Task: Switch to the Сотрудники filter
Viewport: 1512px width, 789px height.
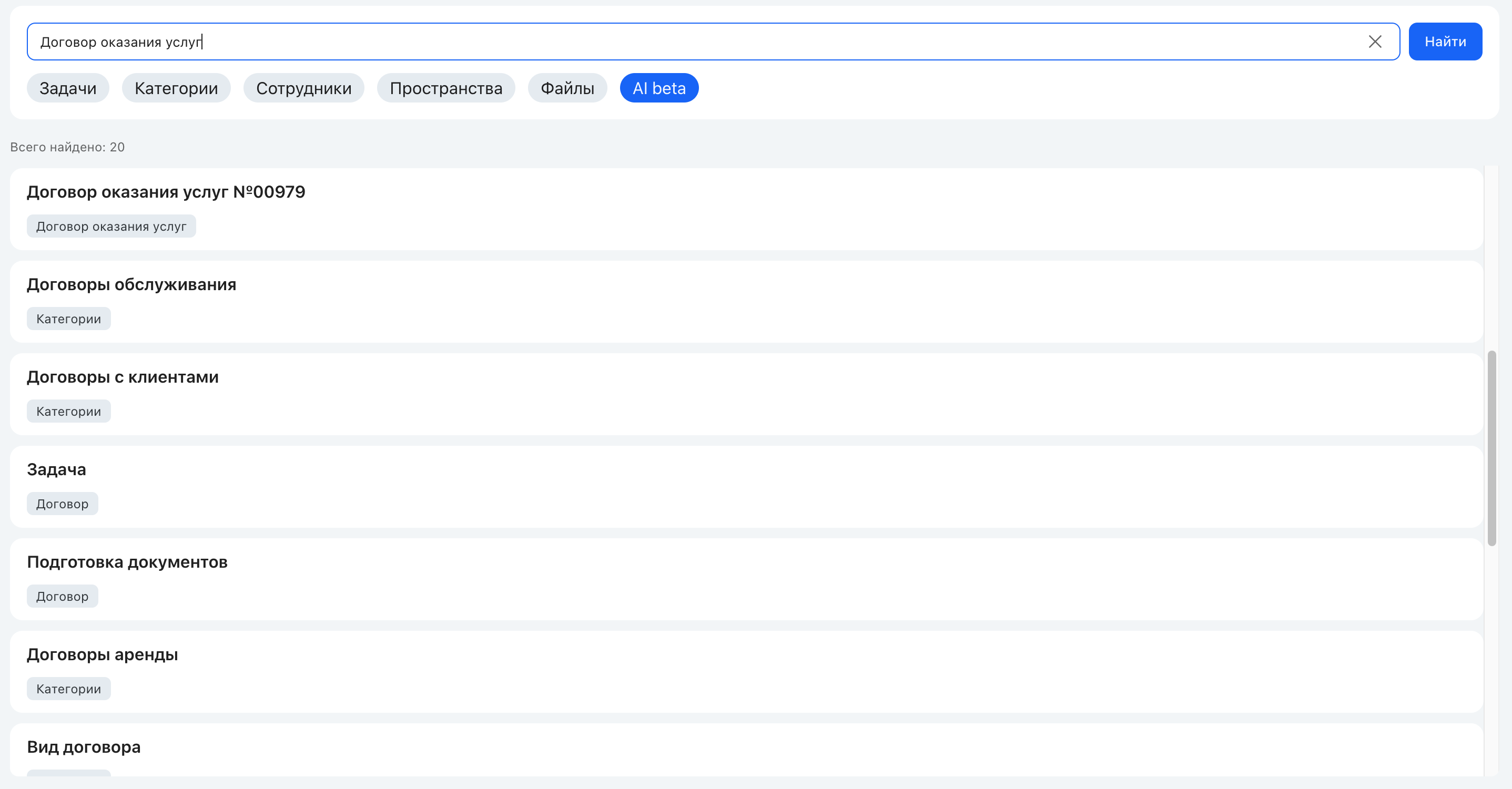Action: click(303, 88)
